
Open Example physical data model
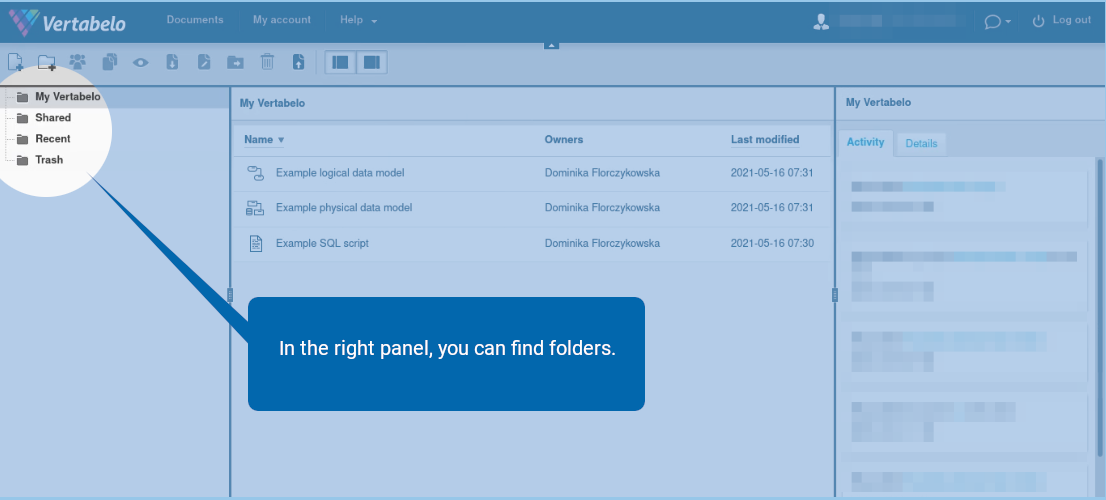coord(344,208)
